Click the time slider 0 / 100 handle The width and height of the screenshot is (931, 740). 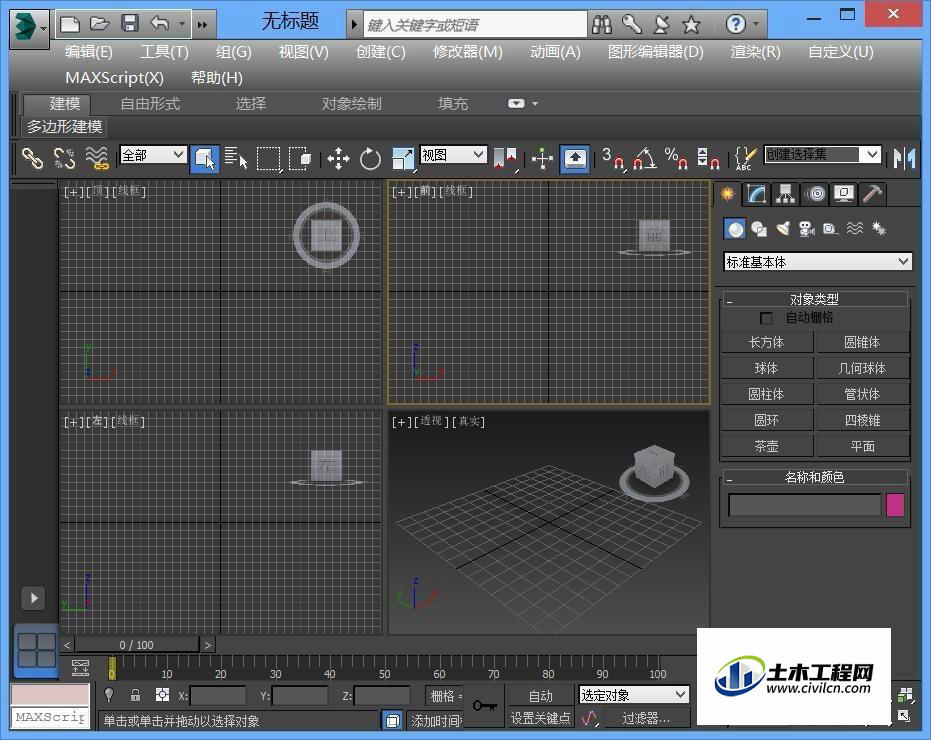click(x=137, y=645)
